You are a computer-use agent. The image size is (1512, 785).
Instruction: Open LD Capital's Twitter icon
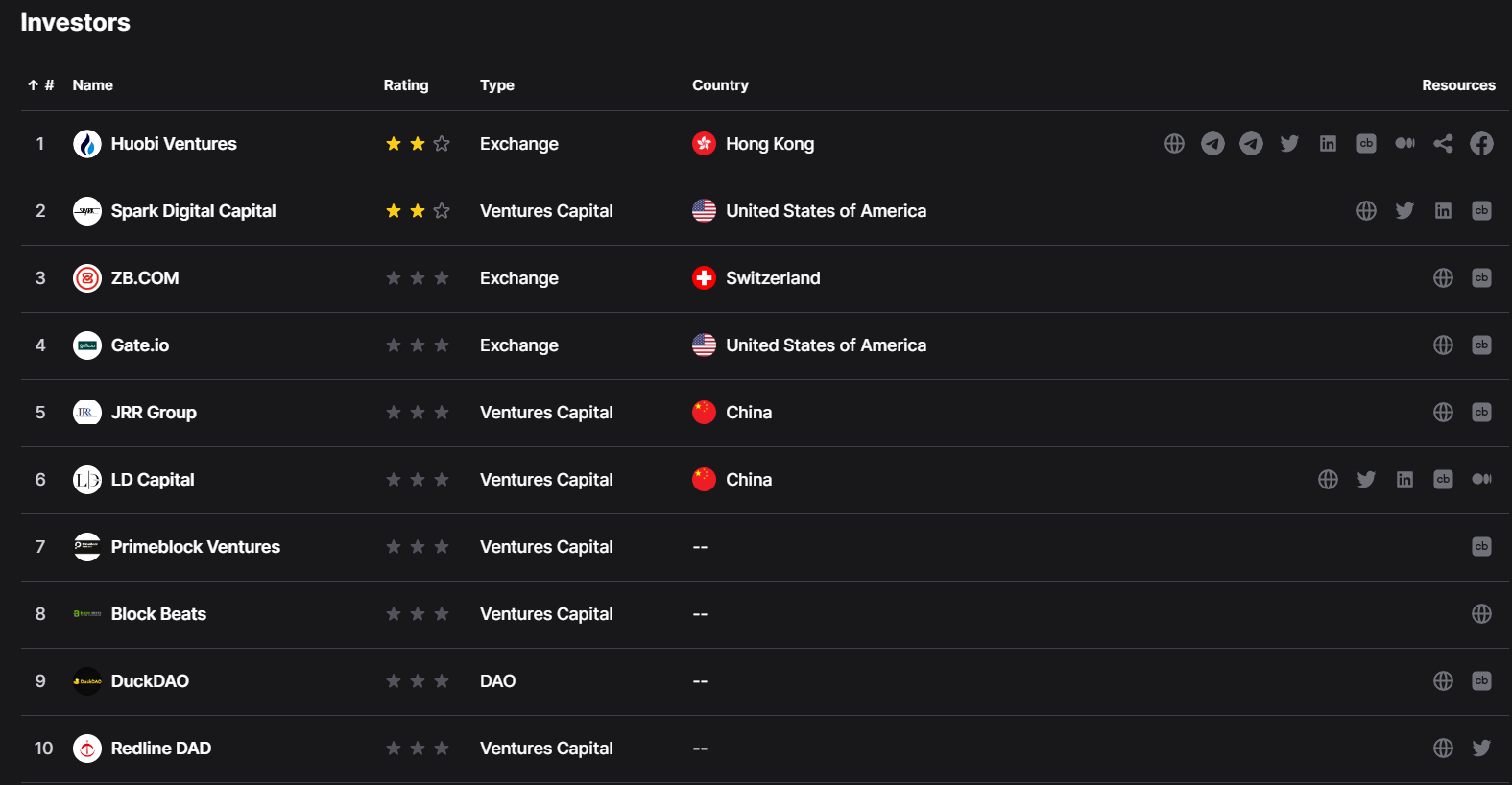coord(1366,480)
